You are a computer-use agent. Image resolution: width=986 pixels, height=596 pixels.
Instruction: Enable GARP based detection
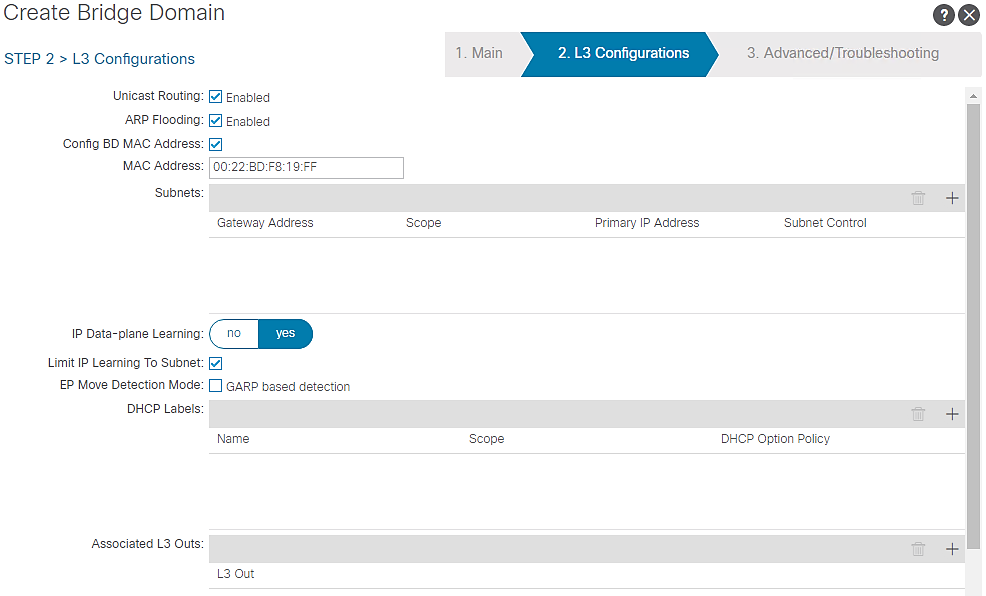(x=215, y=386)
